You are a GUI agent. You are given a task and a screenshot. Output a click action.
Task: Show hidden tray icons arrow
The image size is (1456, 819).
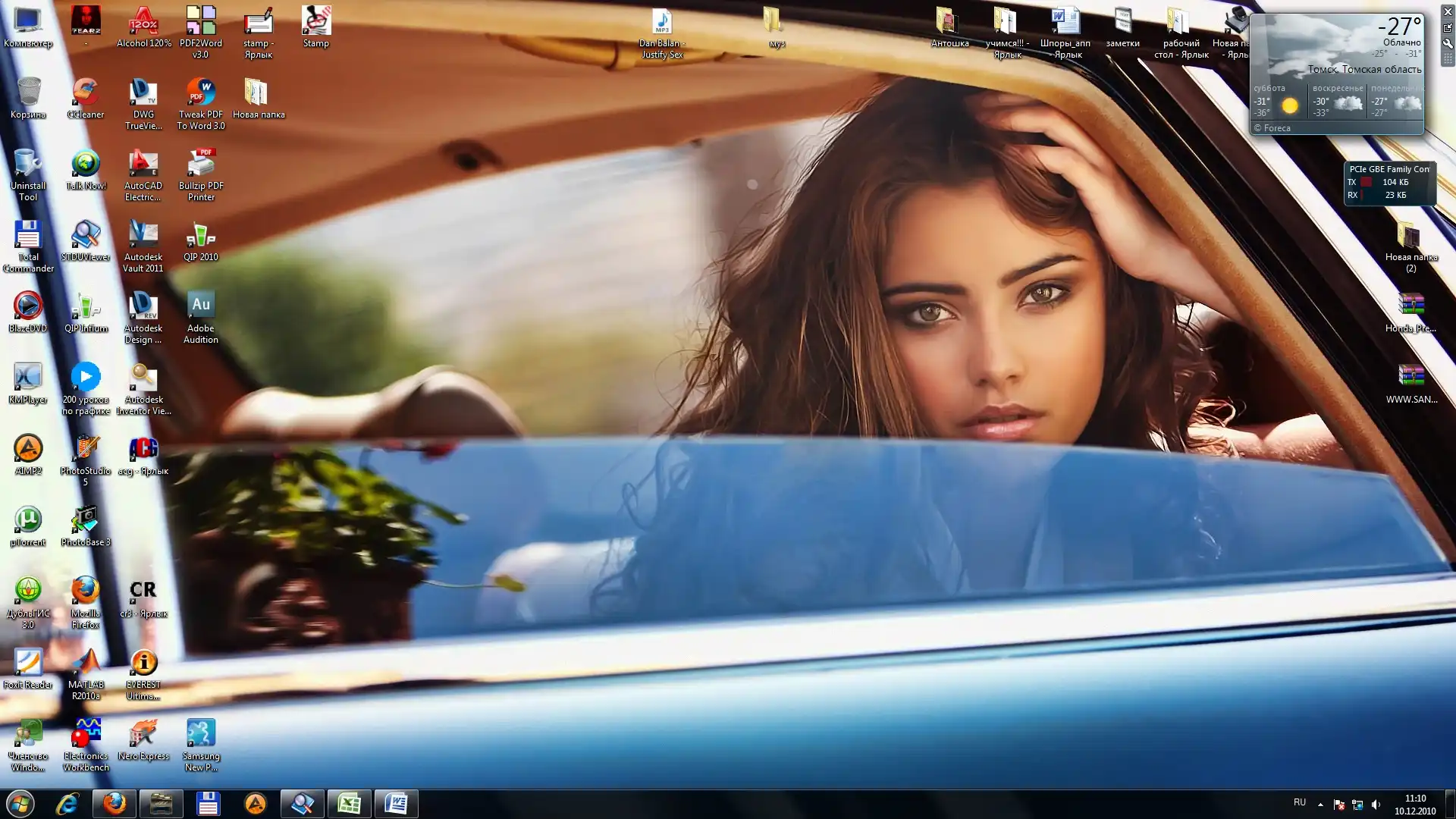1320,805
